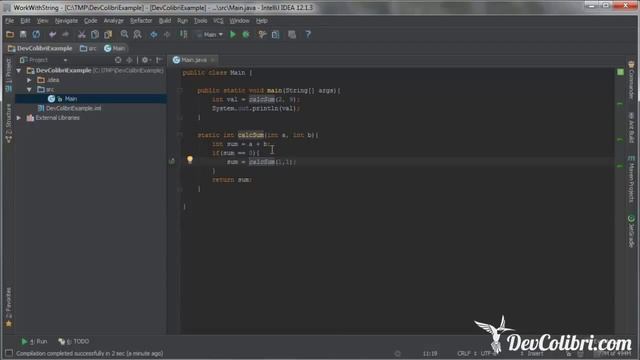Screen dimensions: 640x360
Task: Click the collapse all icon in Project panel
Action: tap(129, 60)
